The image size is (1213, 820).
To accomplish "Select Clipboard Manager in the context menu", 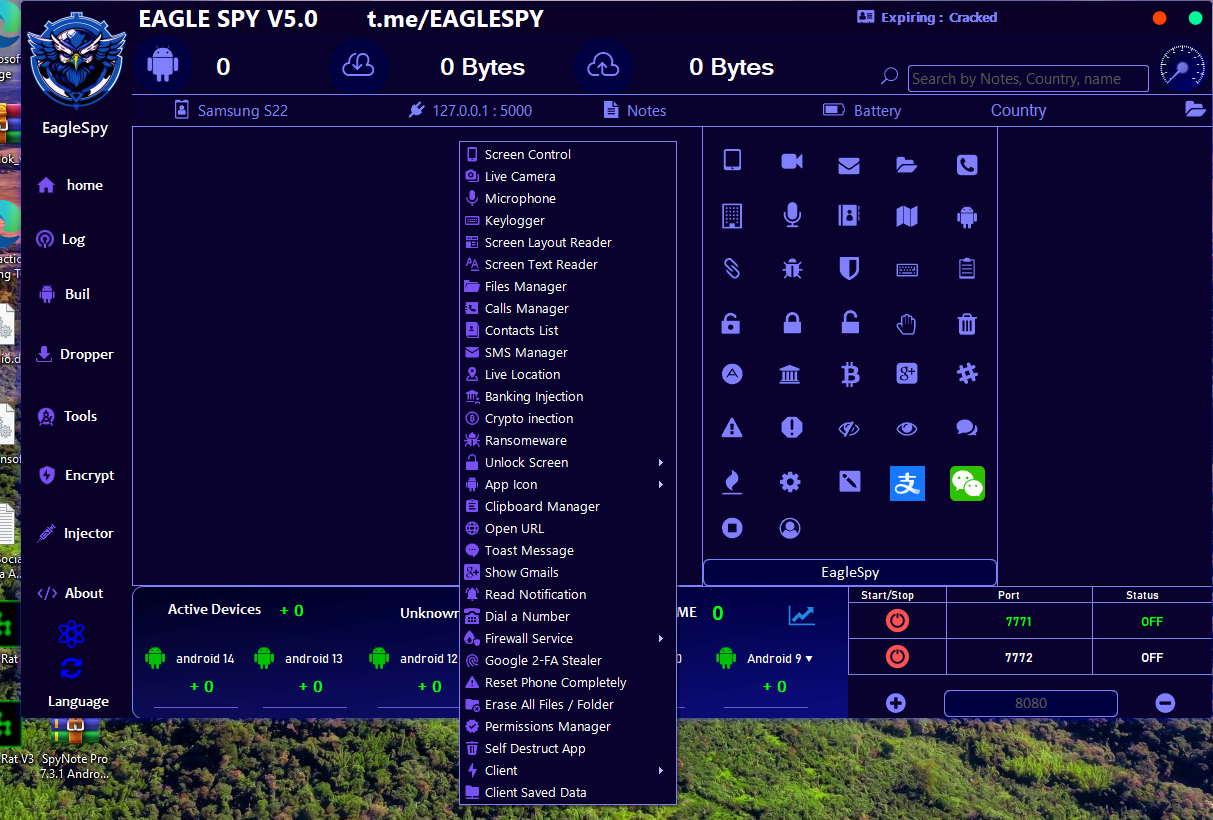I will click(542, 507).
